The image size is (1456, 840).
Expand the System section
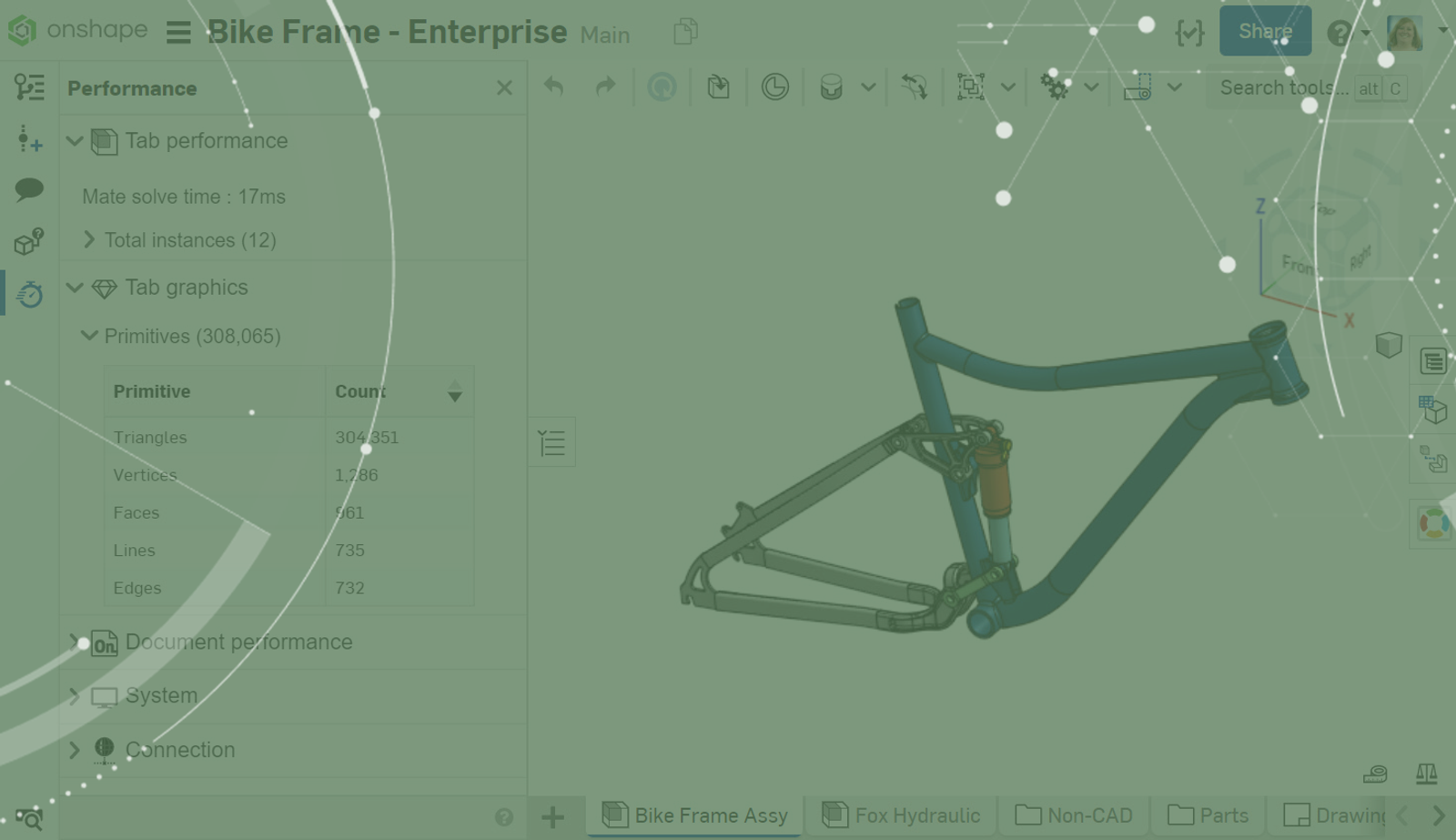pyautogui.click(x=75, y=696)
